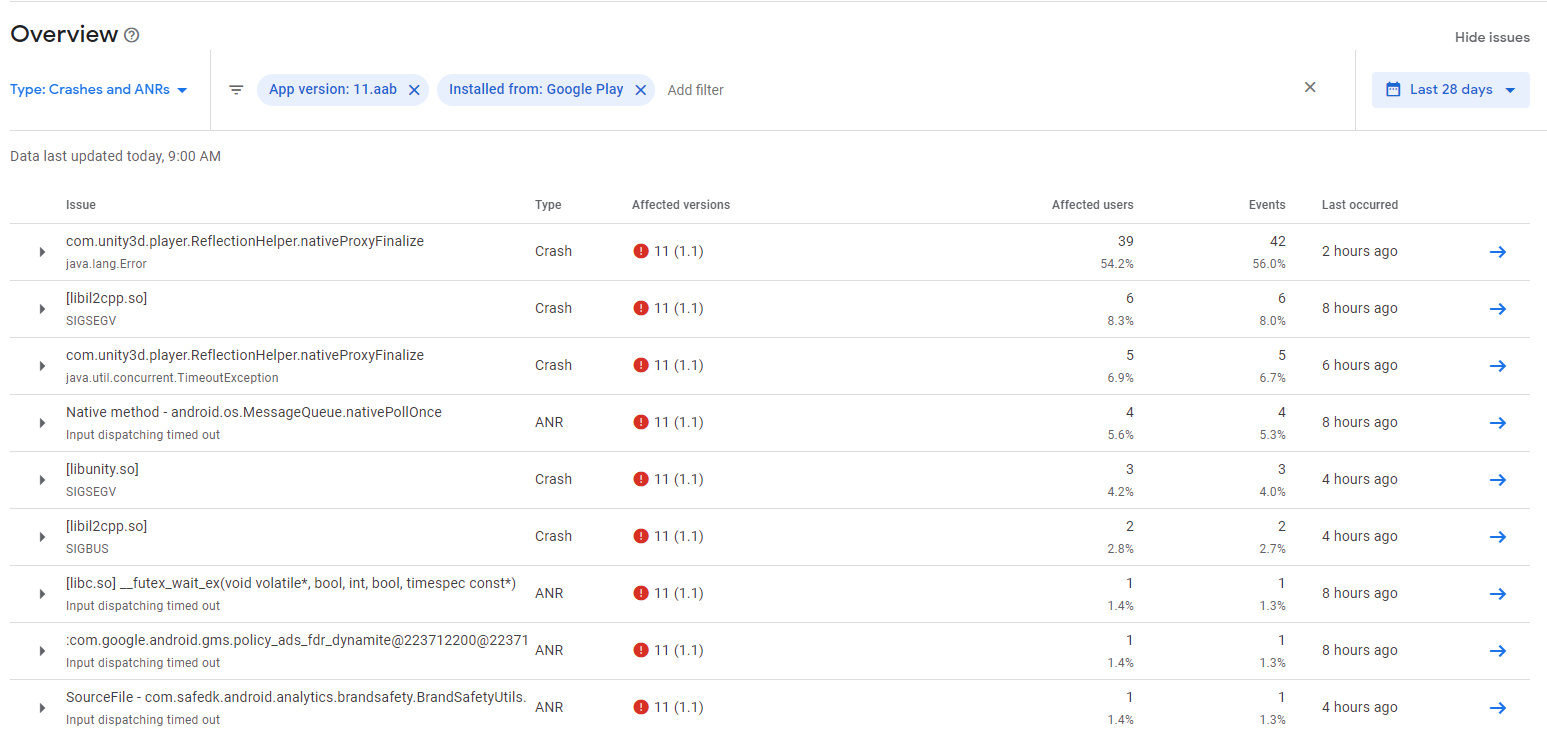Screen dimensions: 1547x733
Task: Click the red error icon on the MessageQueue.nativePollOnce row
Action: [x=641, y=422]
